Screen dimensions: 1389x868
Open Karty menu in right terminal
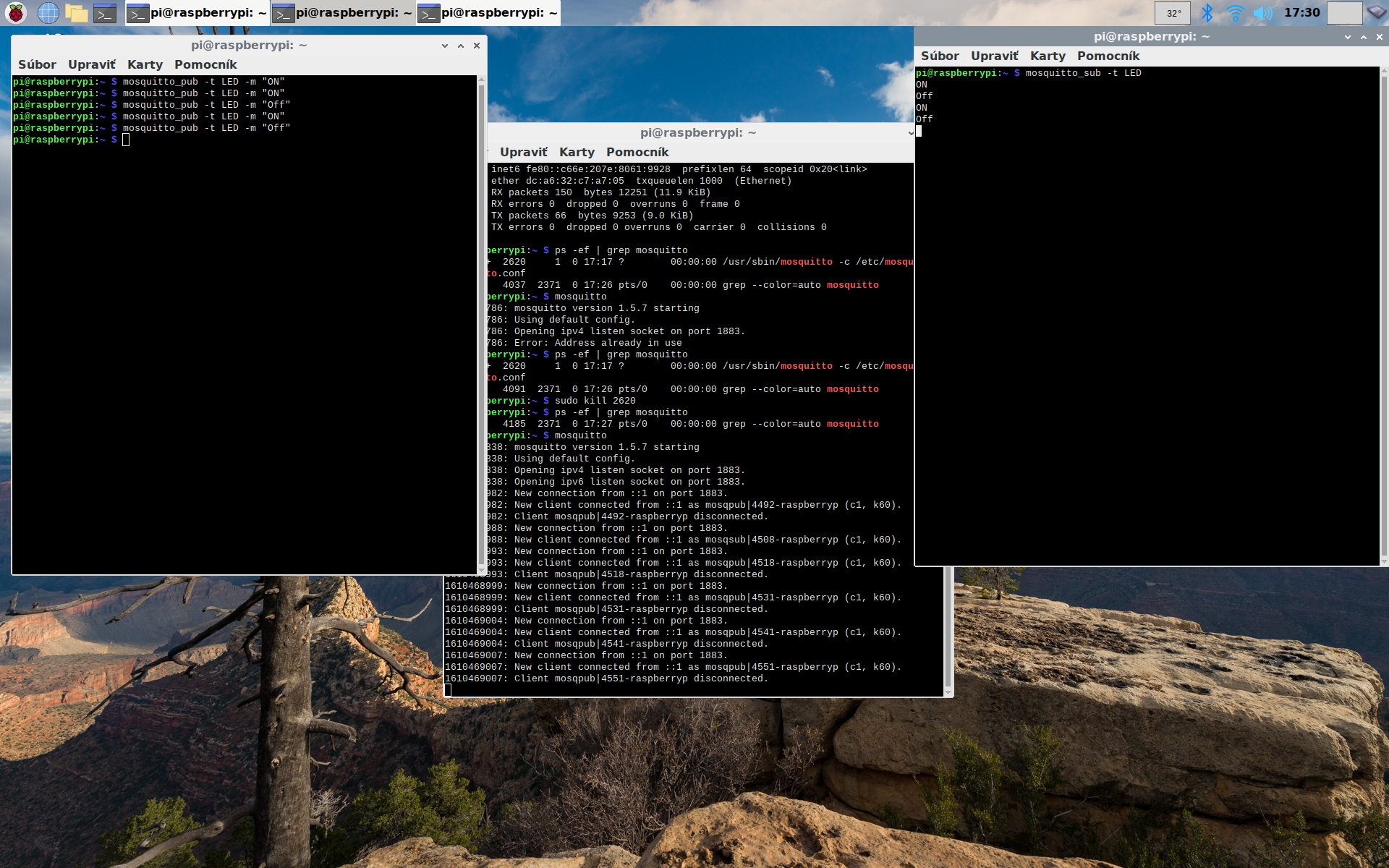tap(1048, 56)
